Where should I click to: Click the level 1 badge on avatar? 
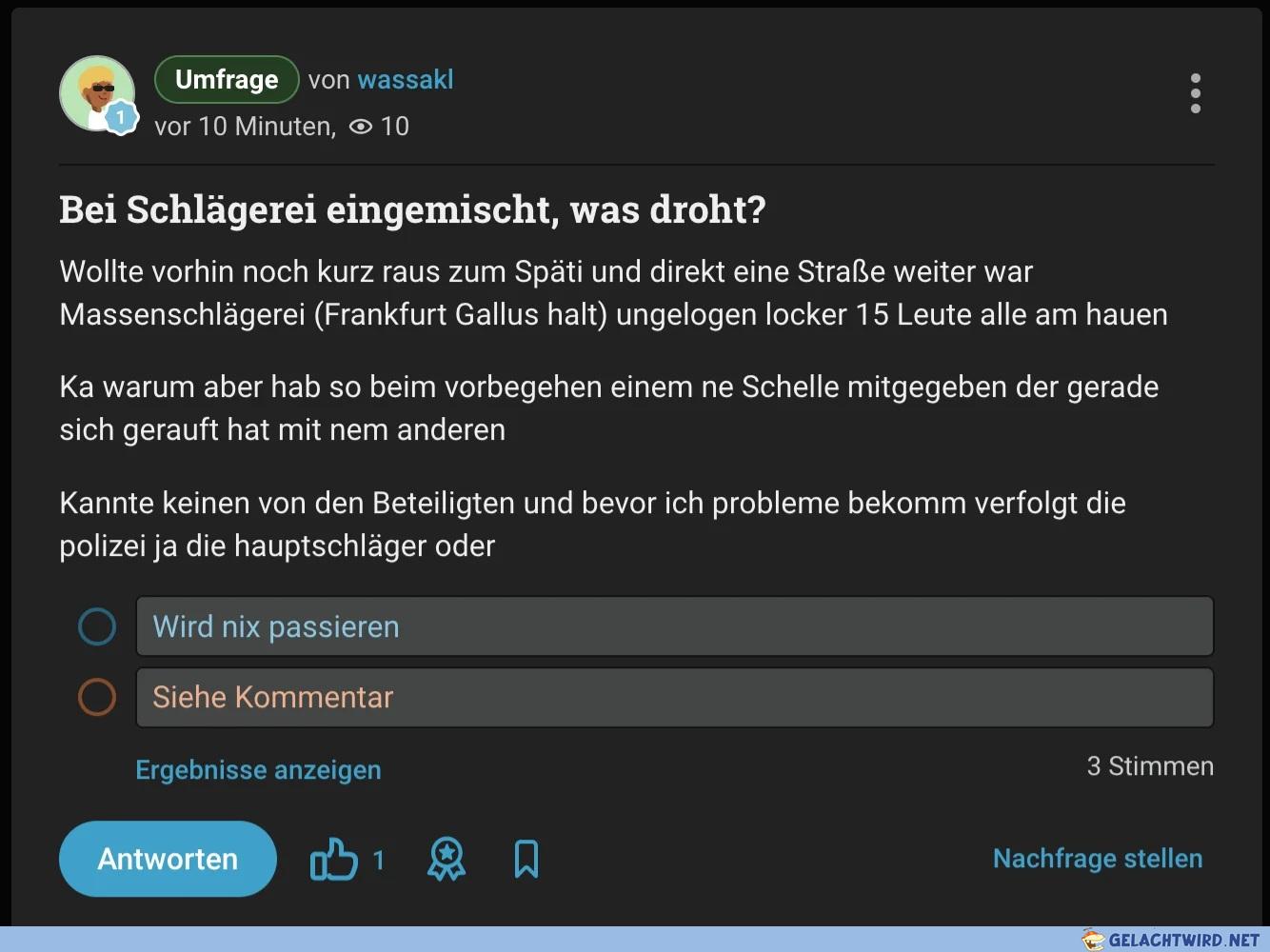point(121,118)
